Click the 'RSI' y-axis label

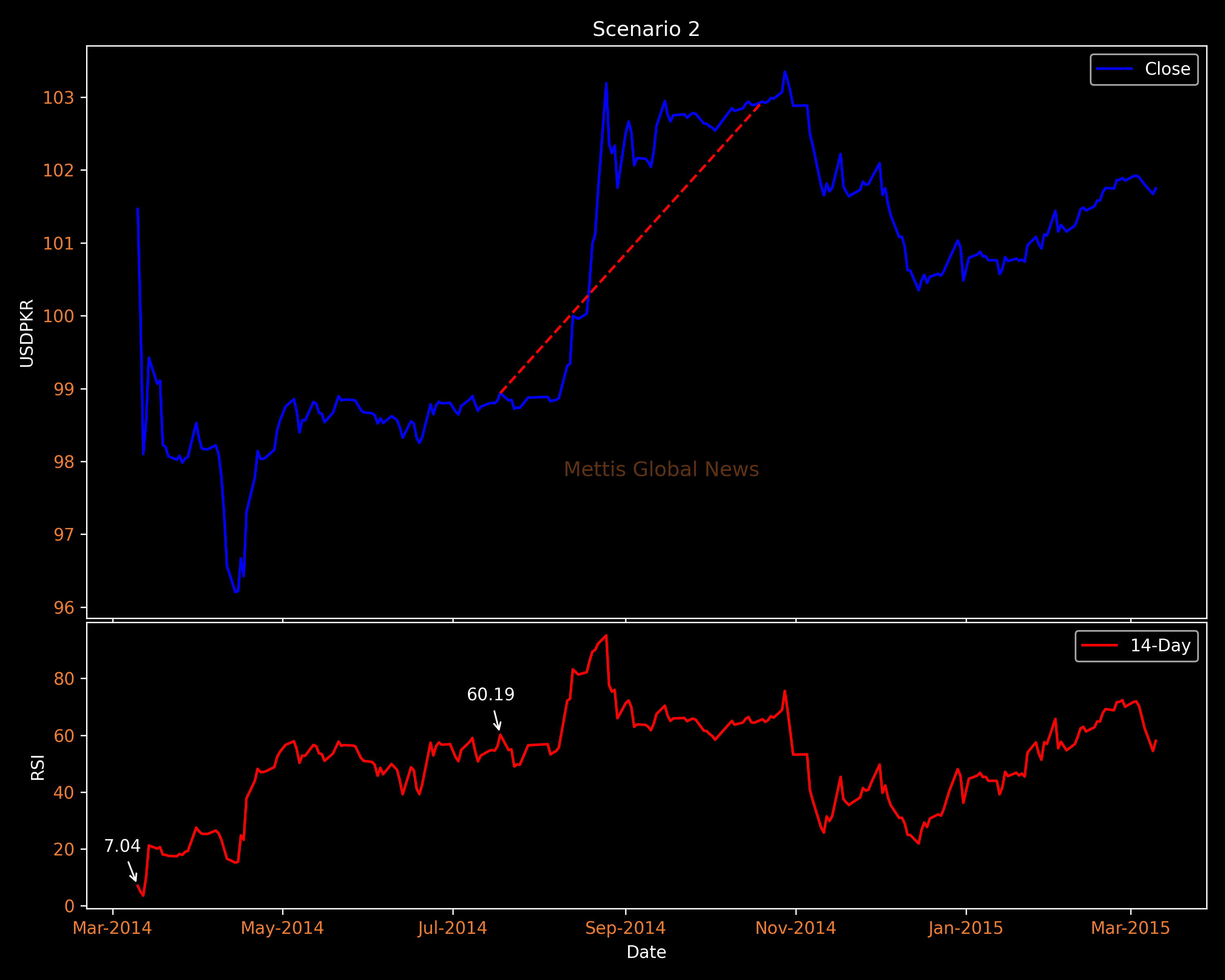38,768
